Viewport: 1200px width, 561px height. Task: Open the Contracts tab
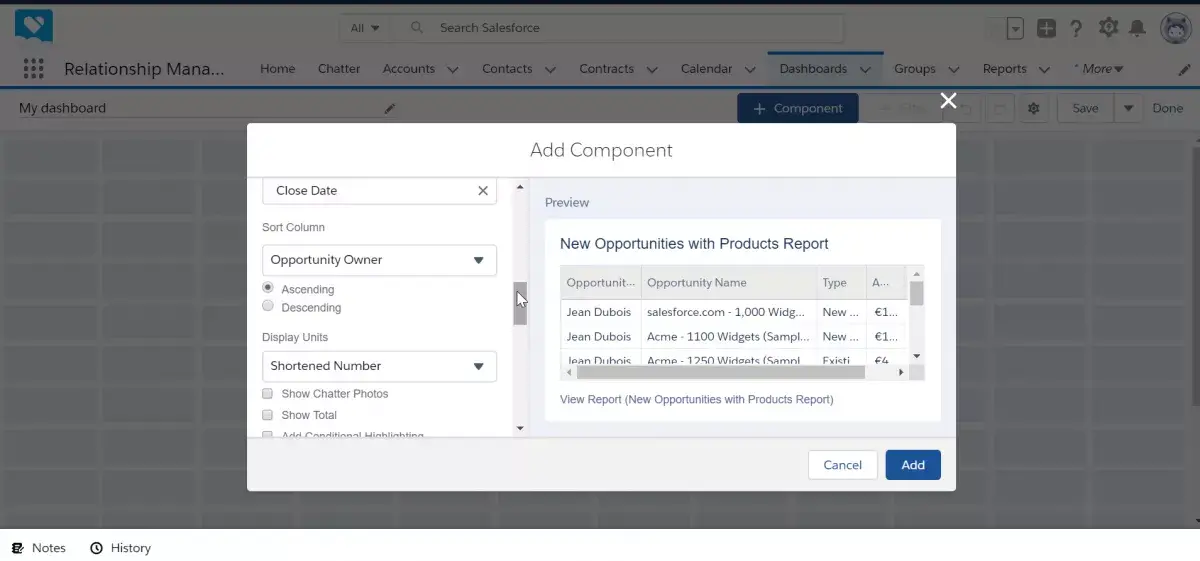606,69
